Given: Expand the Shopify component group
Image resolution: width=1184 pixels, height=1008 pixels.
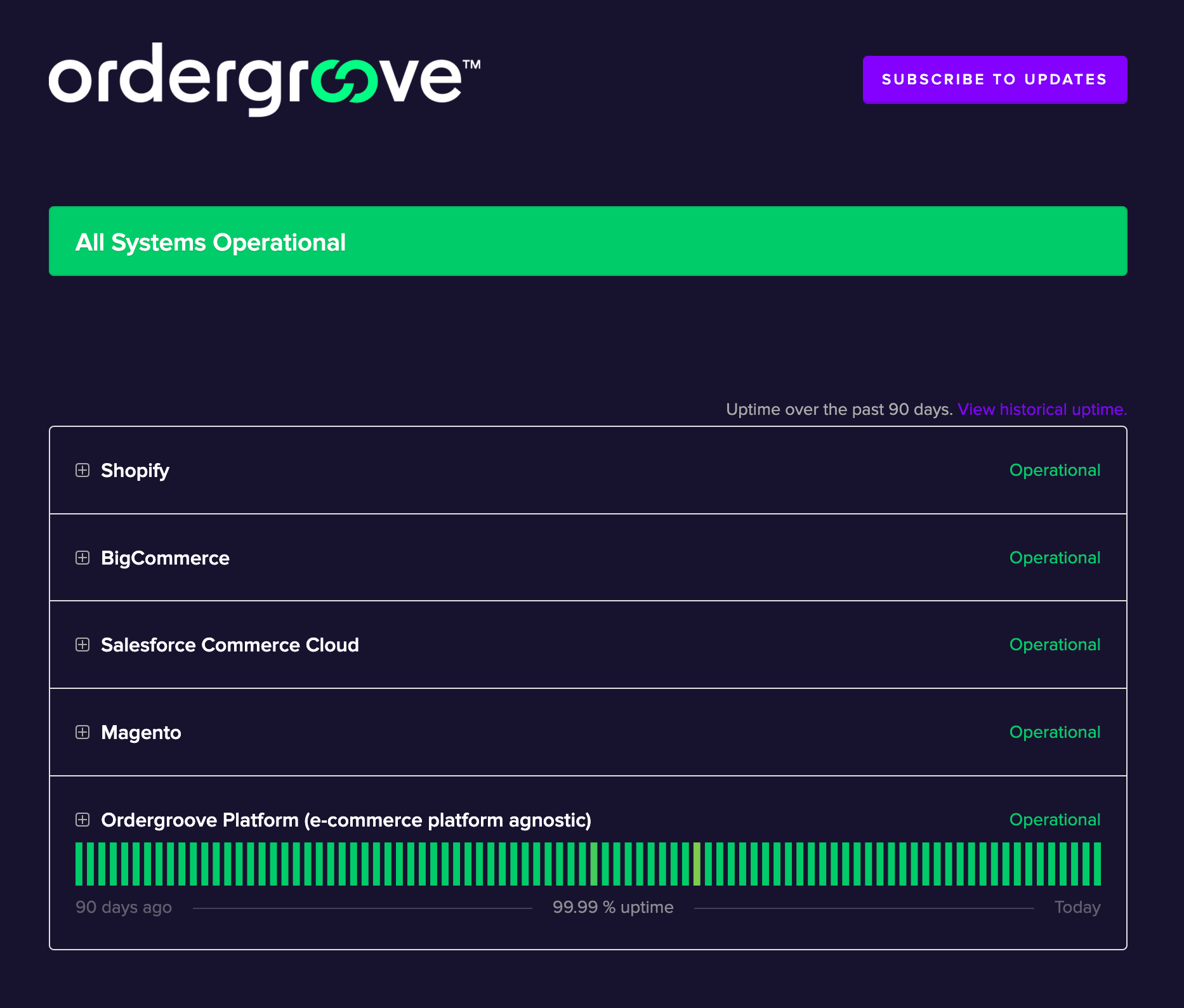Looking at the screenshot, I should click(x=82, y=470).
